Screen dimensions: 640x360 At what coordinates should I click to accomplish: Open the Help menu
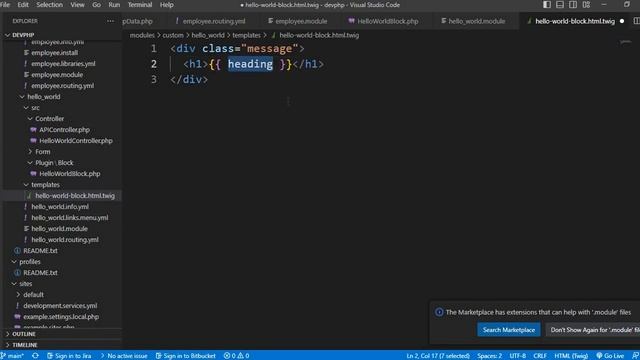point(167,5)
